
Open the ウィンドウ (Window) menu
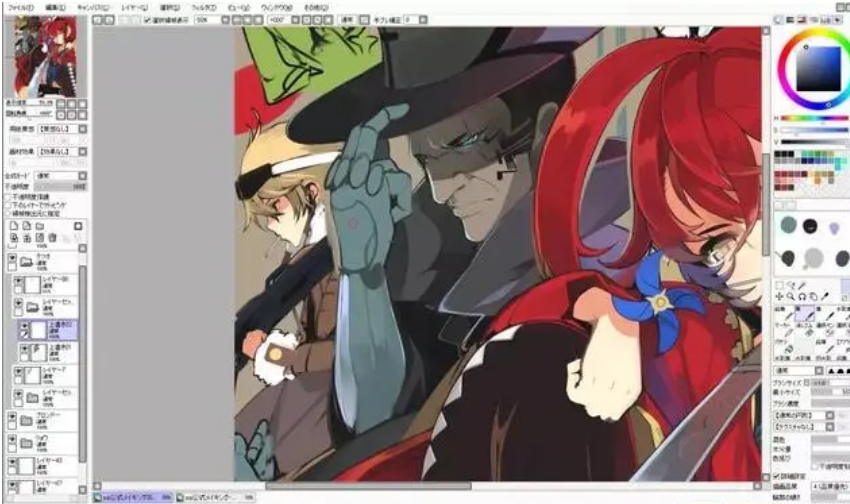click(276, 8)
